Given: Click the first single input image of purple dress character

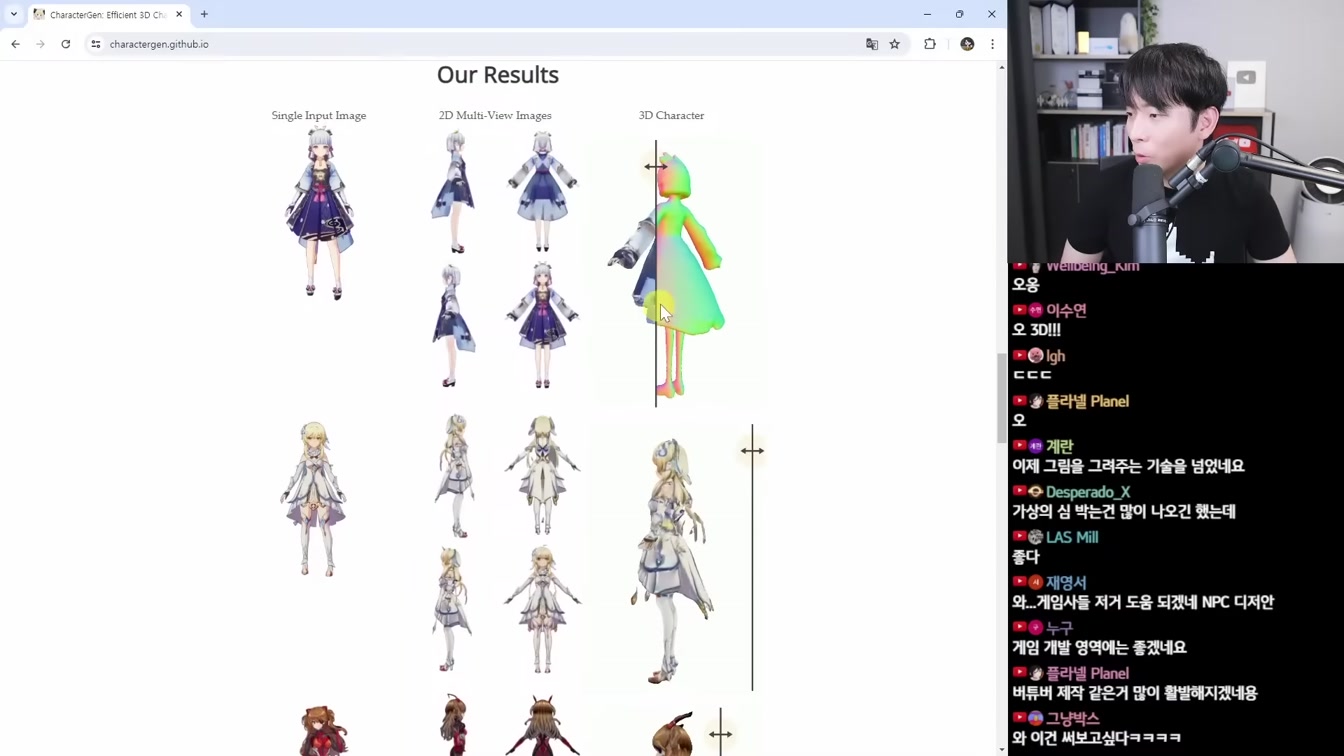Looking at the screenshot, I should click(x=319, y=214).
